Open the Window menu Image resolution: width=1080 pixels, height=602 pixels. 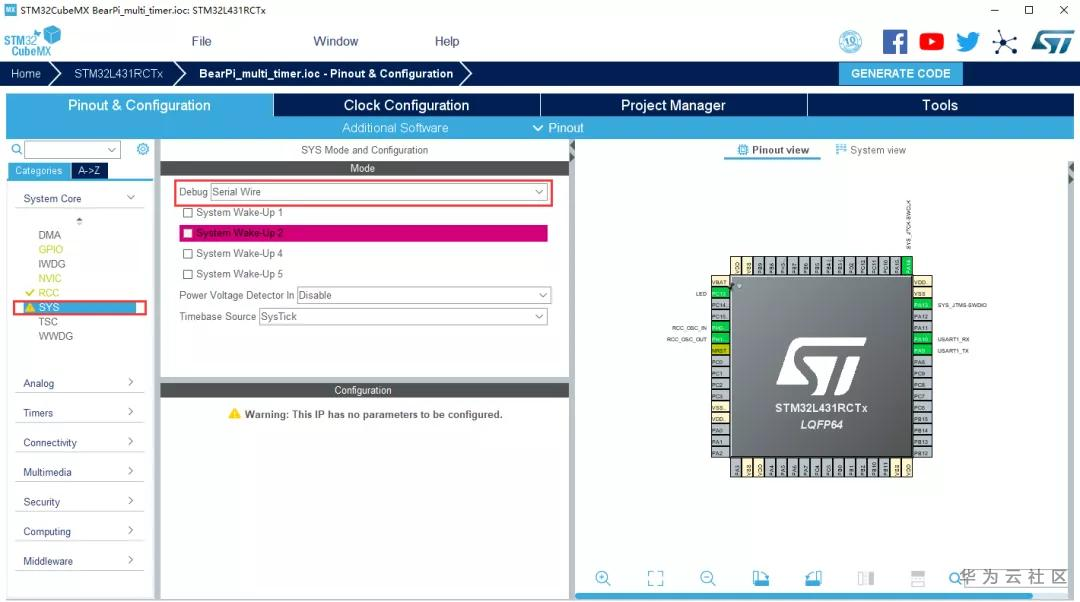click(335, 41)
